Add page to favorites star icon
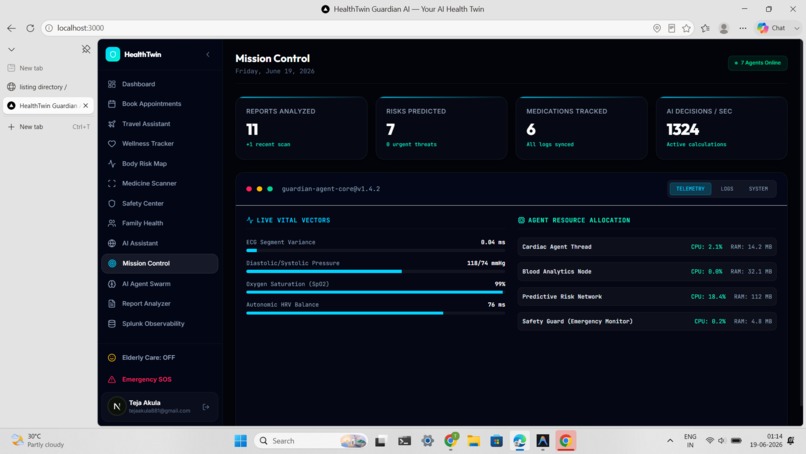Screen dimensions: 806x454 686,28
